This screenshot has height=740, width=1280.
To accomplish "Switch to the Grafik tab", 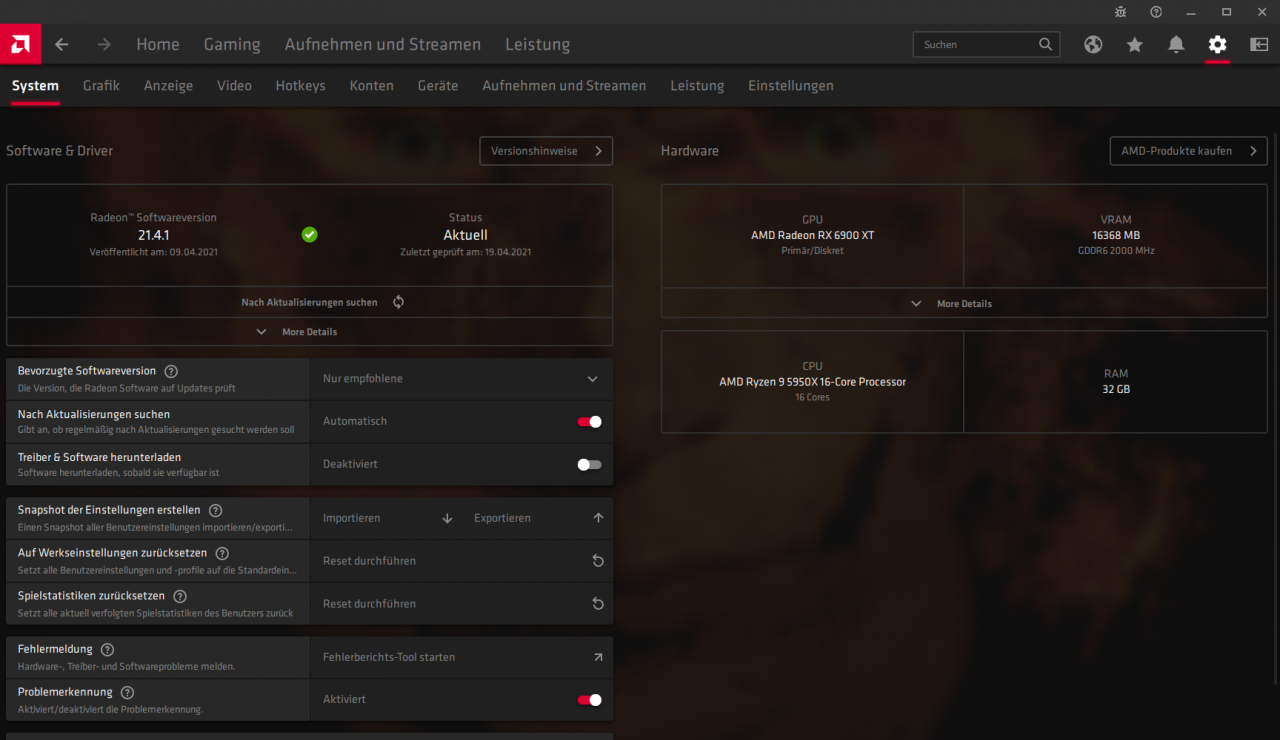I will pyautogui.click(x=101, y=86).
